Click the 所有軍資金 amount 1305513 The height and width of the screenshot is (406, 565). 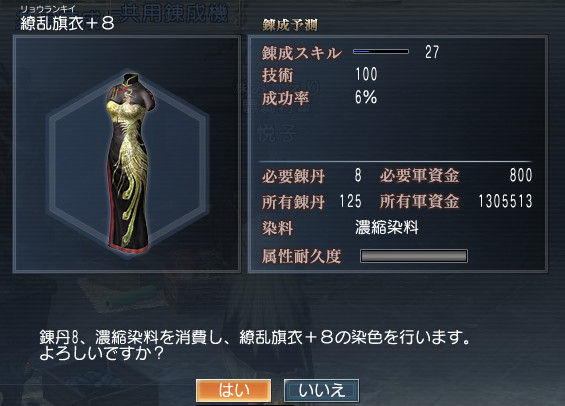pos(506,201)
